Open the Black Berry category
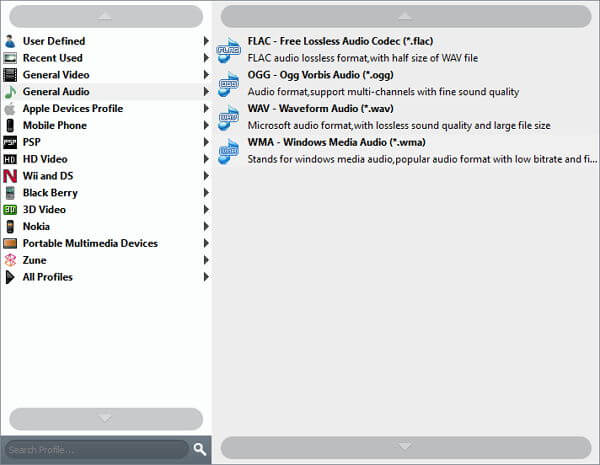Viewport: 600px width, 465px height. (x=106, y=193)
